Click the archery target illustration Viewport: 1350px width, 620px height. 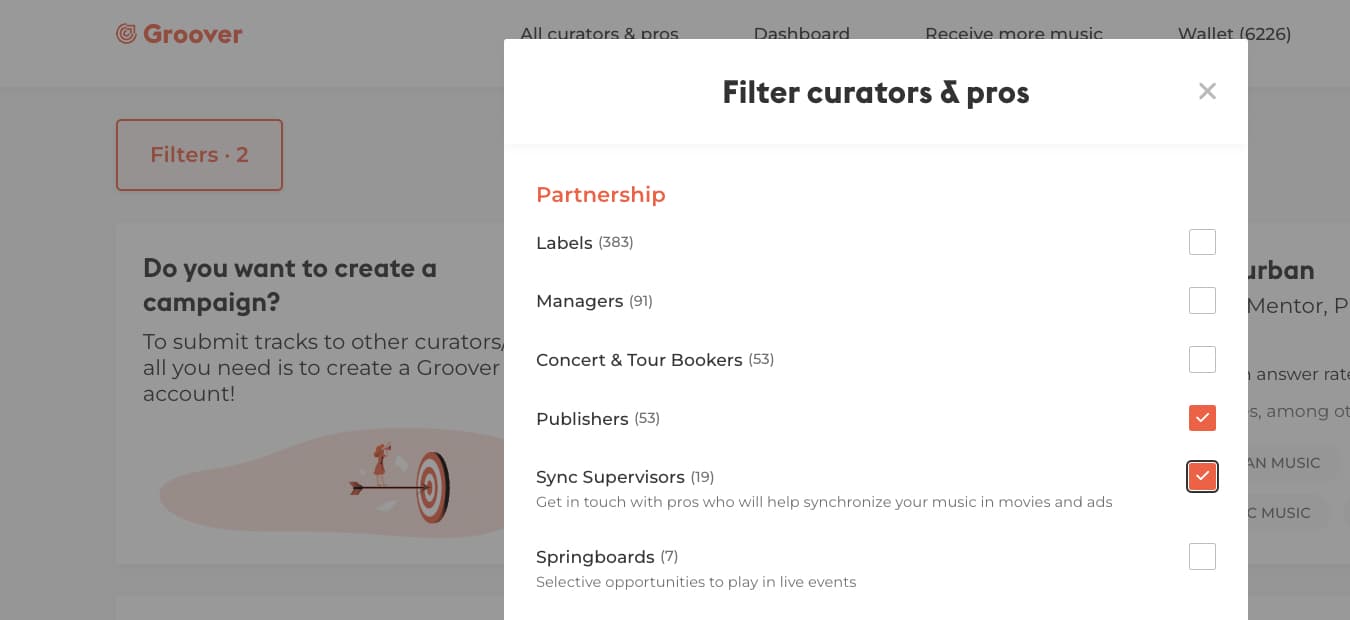point(400,483)
